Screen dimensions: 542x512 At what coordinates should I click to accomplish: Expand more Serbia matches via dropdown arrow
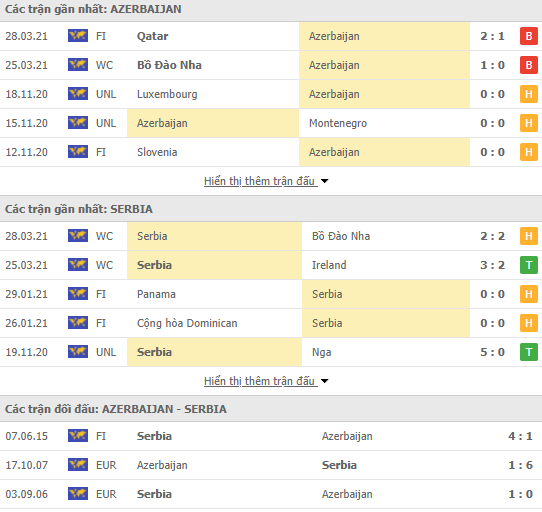tap(324, 381)
